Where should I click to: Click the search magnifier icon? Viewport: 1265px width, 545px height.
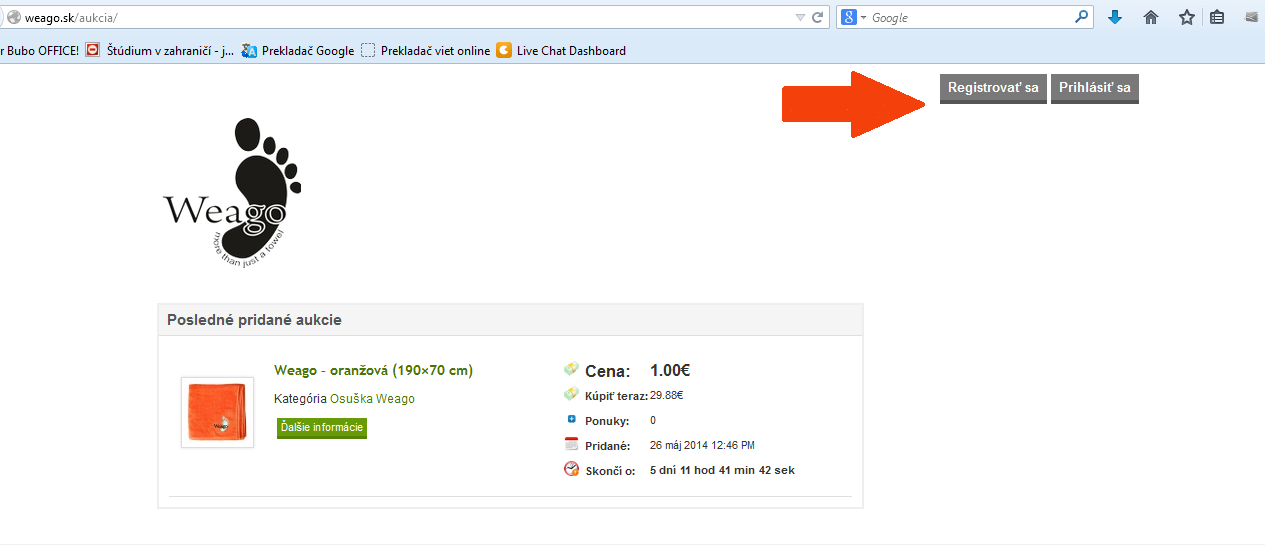[x=1081, y=17]
